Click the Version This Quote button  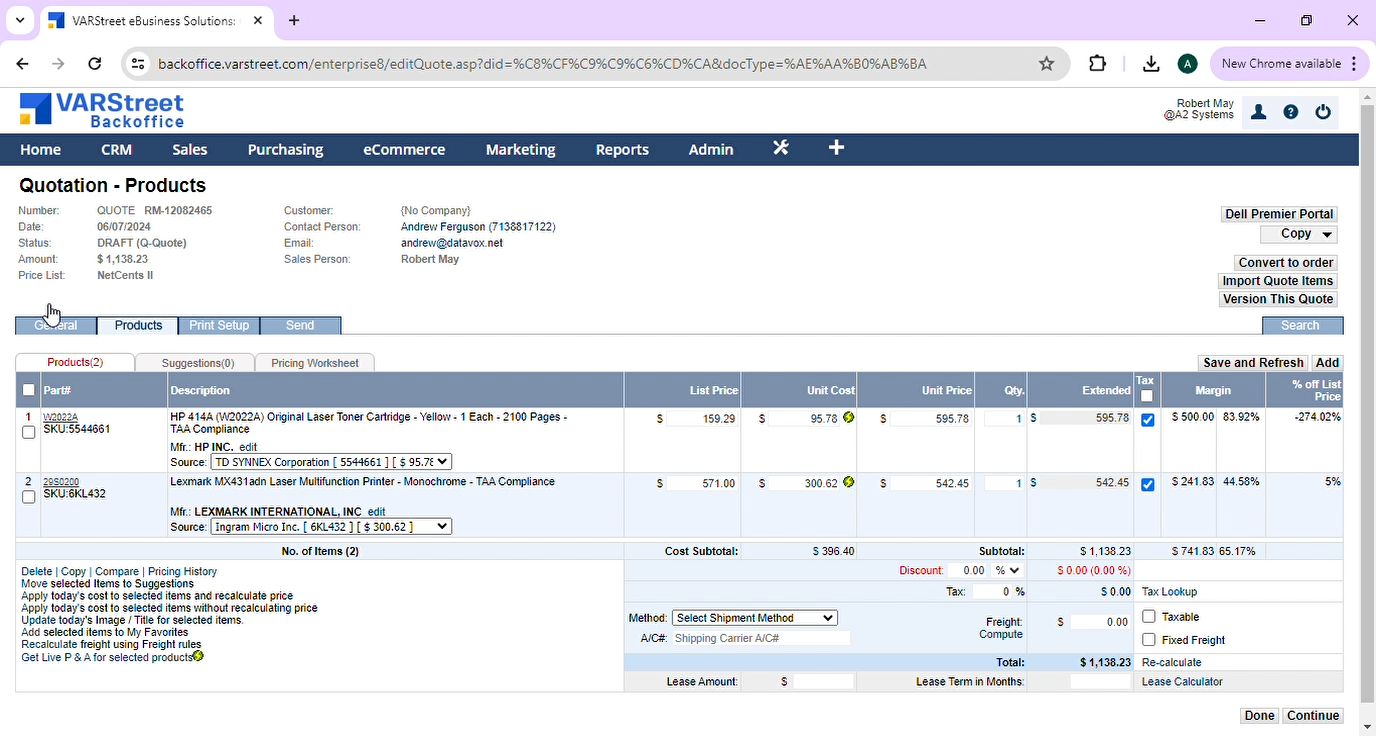click(x=1278, y=299)
